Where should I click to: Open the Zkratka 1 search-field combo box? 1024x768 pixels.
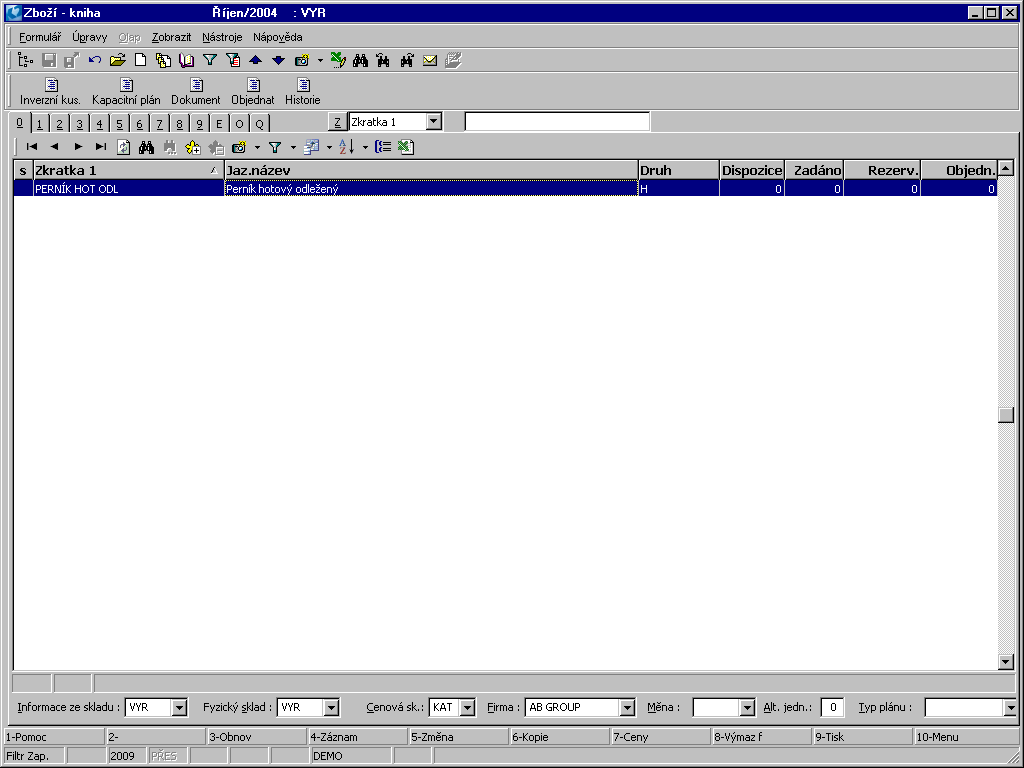434,121
